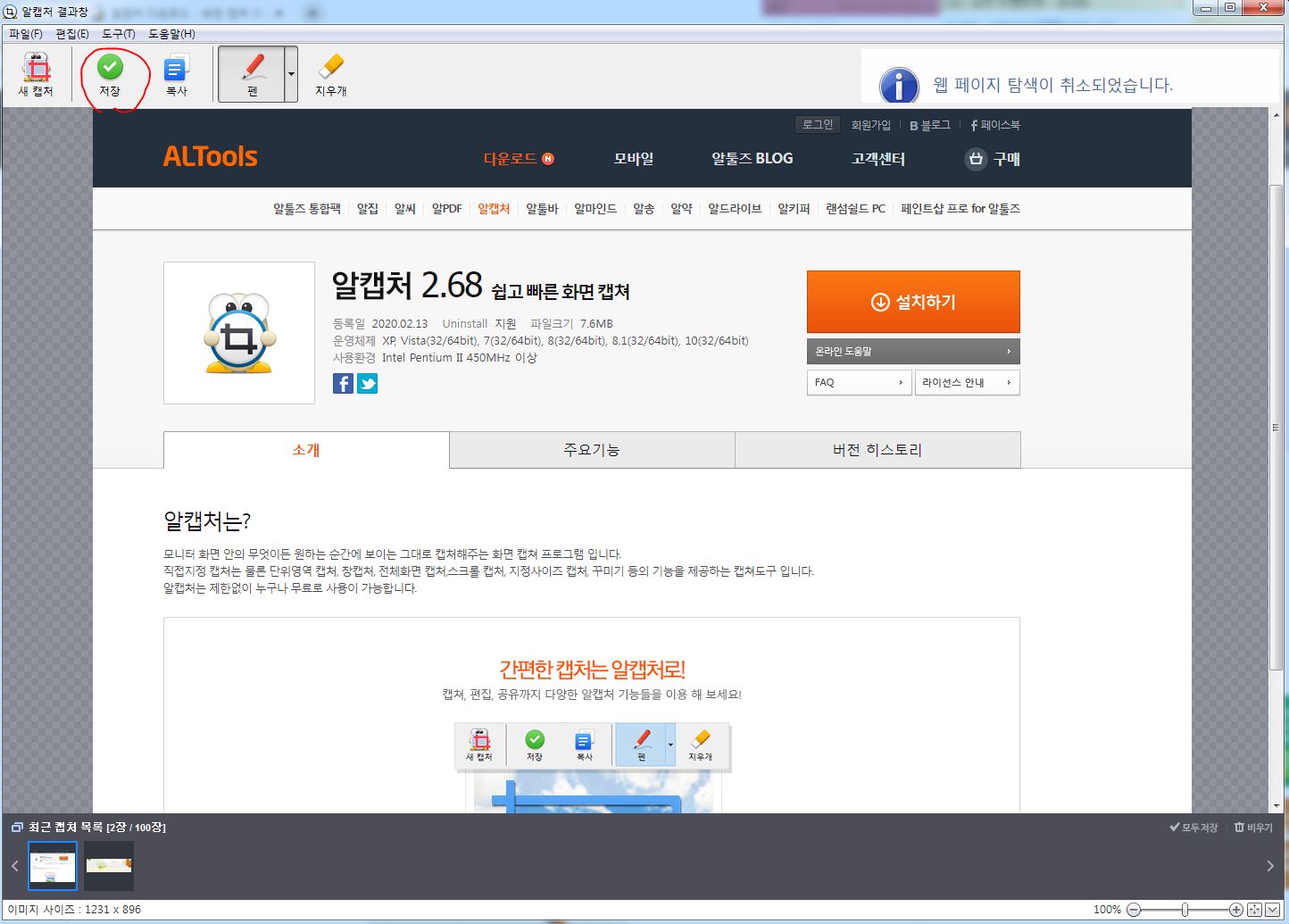Click the 라이선스 안내 button
Viewport: 1289px width, 924px height.
click(967, 382)
